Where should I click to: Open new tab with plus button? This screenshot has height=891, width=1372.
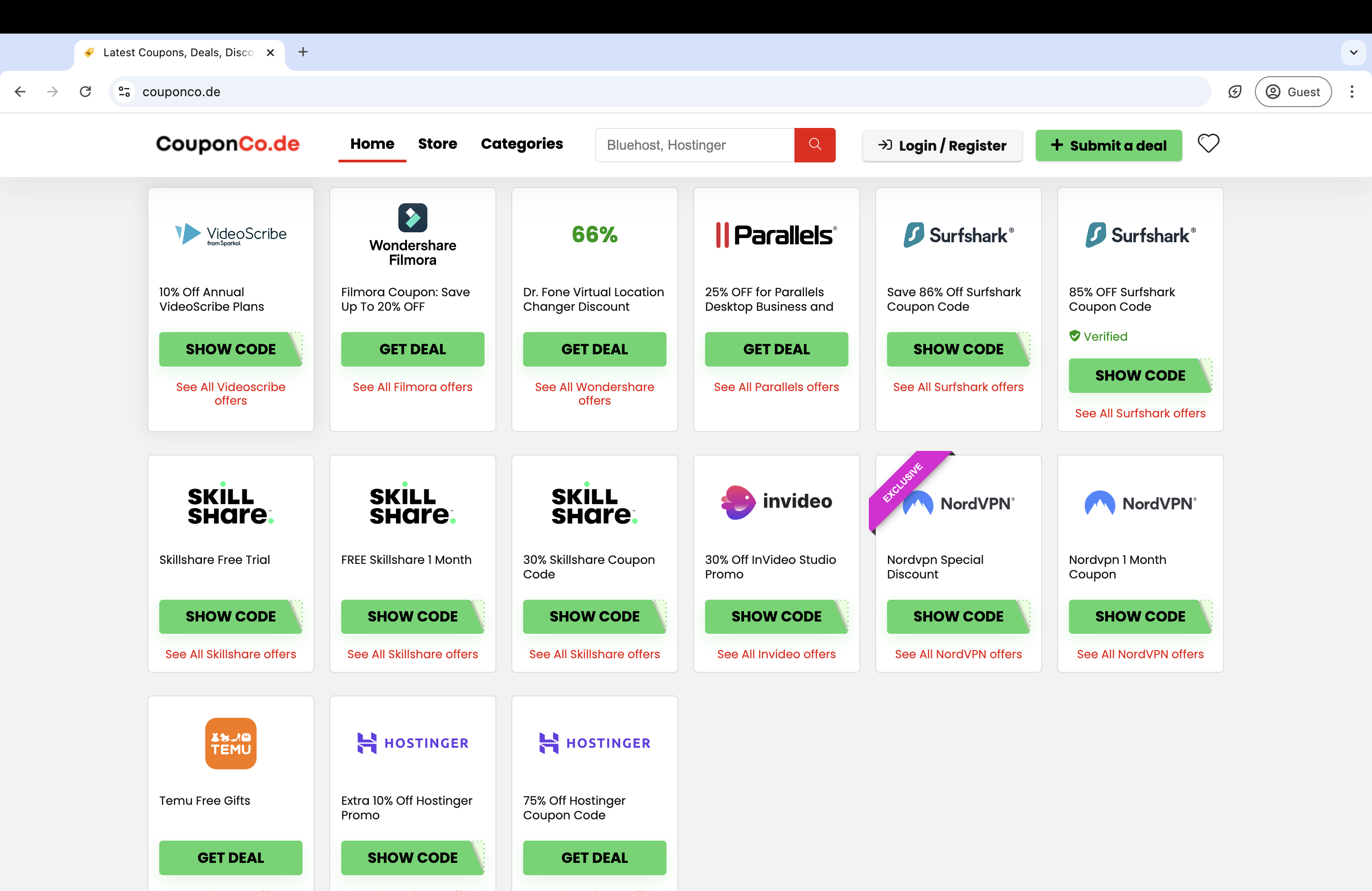(303, 52)
